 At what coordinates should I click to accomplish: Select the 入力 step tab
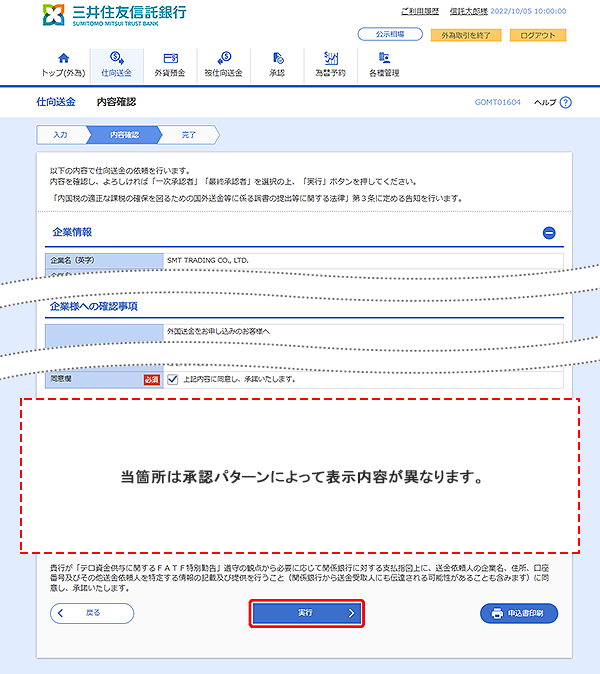pyautogui.click(x=61, y=135)
